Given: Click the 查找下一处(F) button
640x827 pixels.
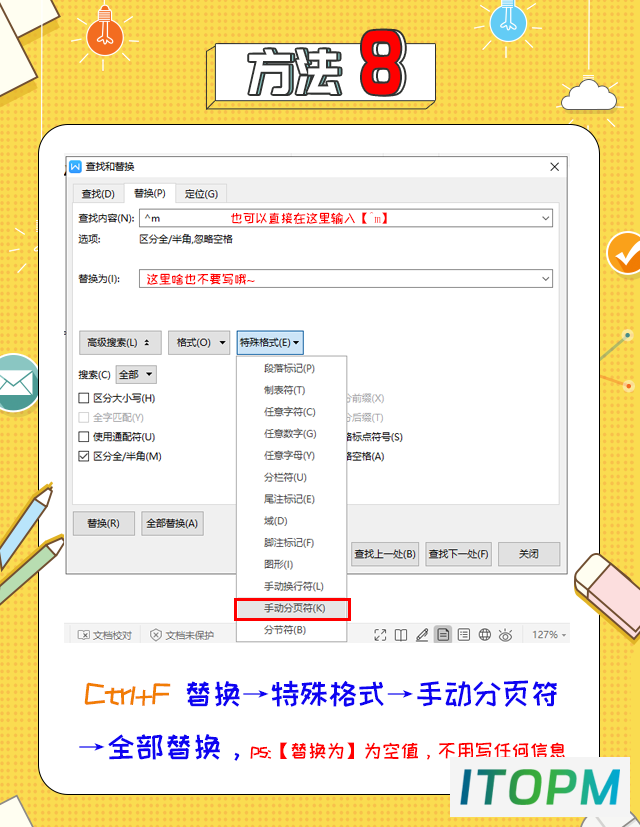Looking at the screenshot, I should click(458, 554).
